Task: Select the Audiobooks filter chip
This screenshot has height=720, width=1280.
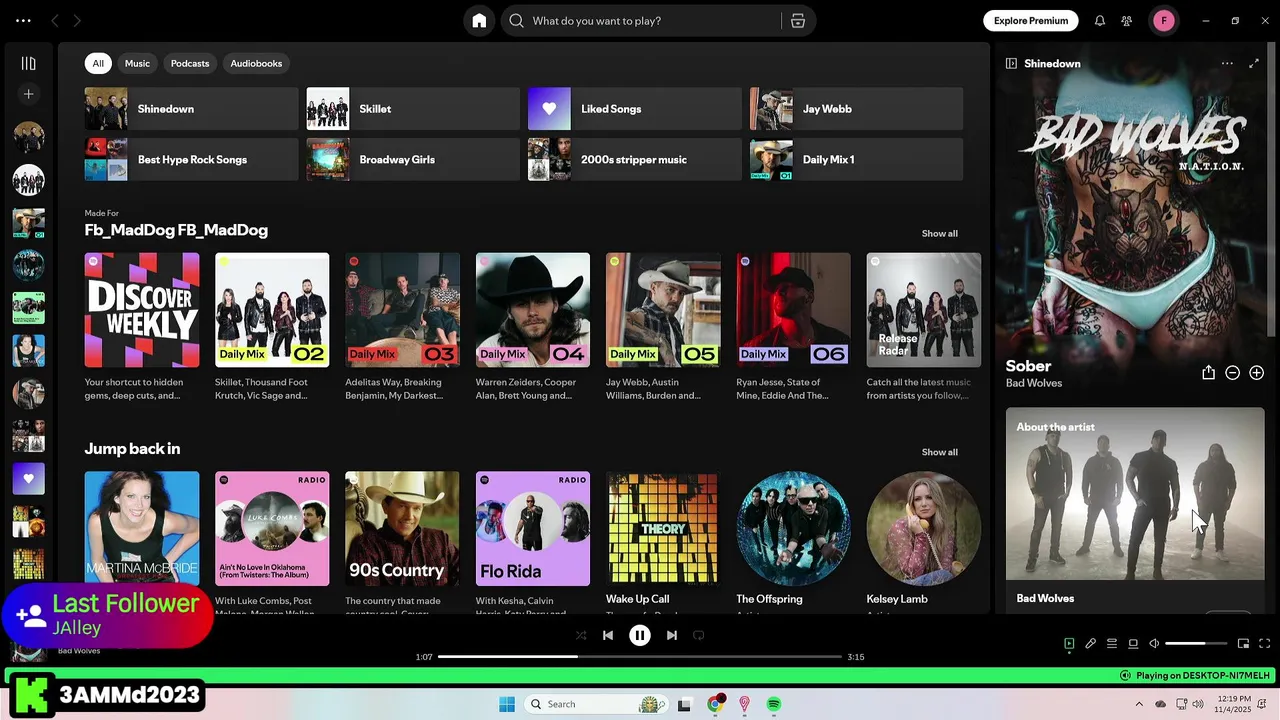Action: 256,63
